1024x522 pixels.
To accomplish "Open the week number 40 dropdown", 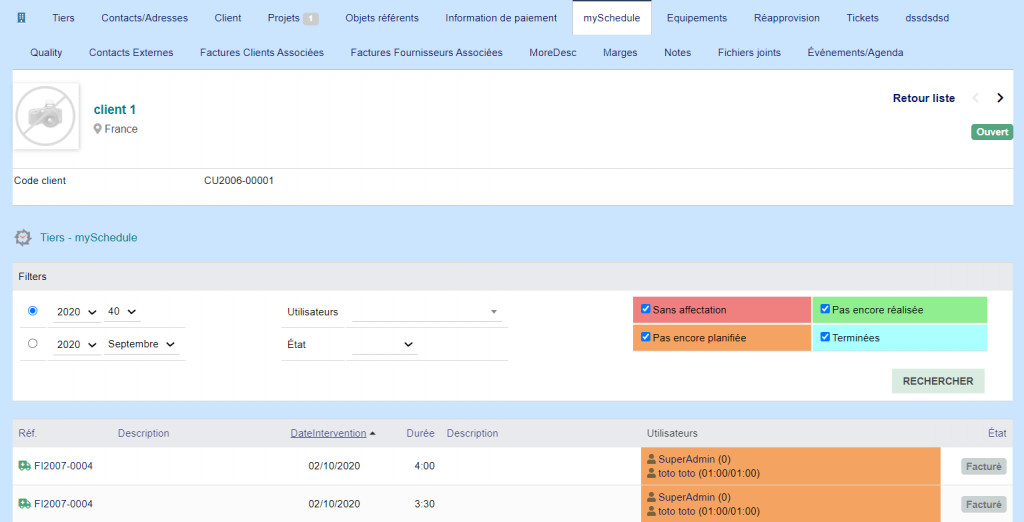I will pos(122,312).
